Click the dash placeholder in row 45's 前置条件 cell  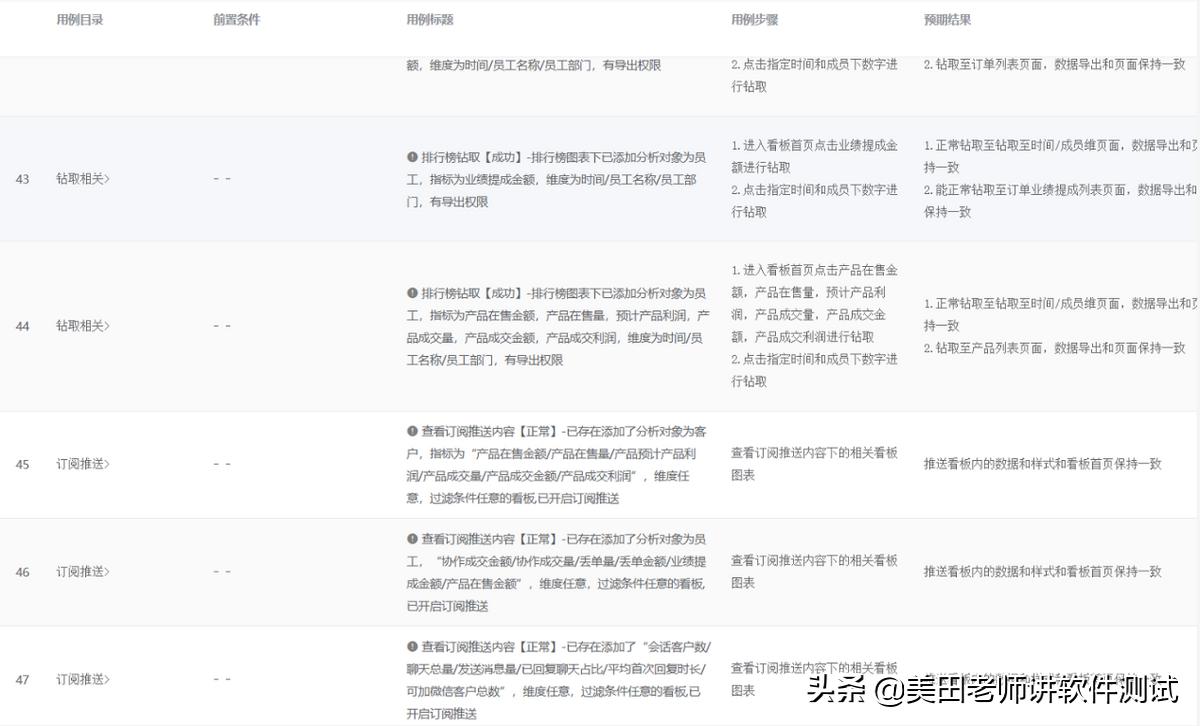222,463
